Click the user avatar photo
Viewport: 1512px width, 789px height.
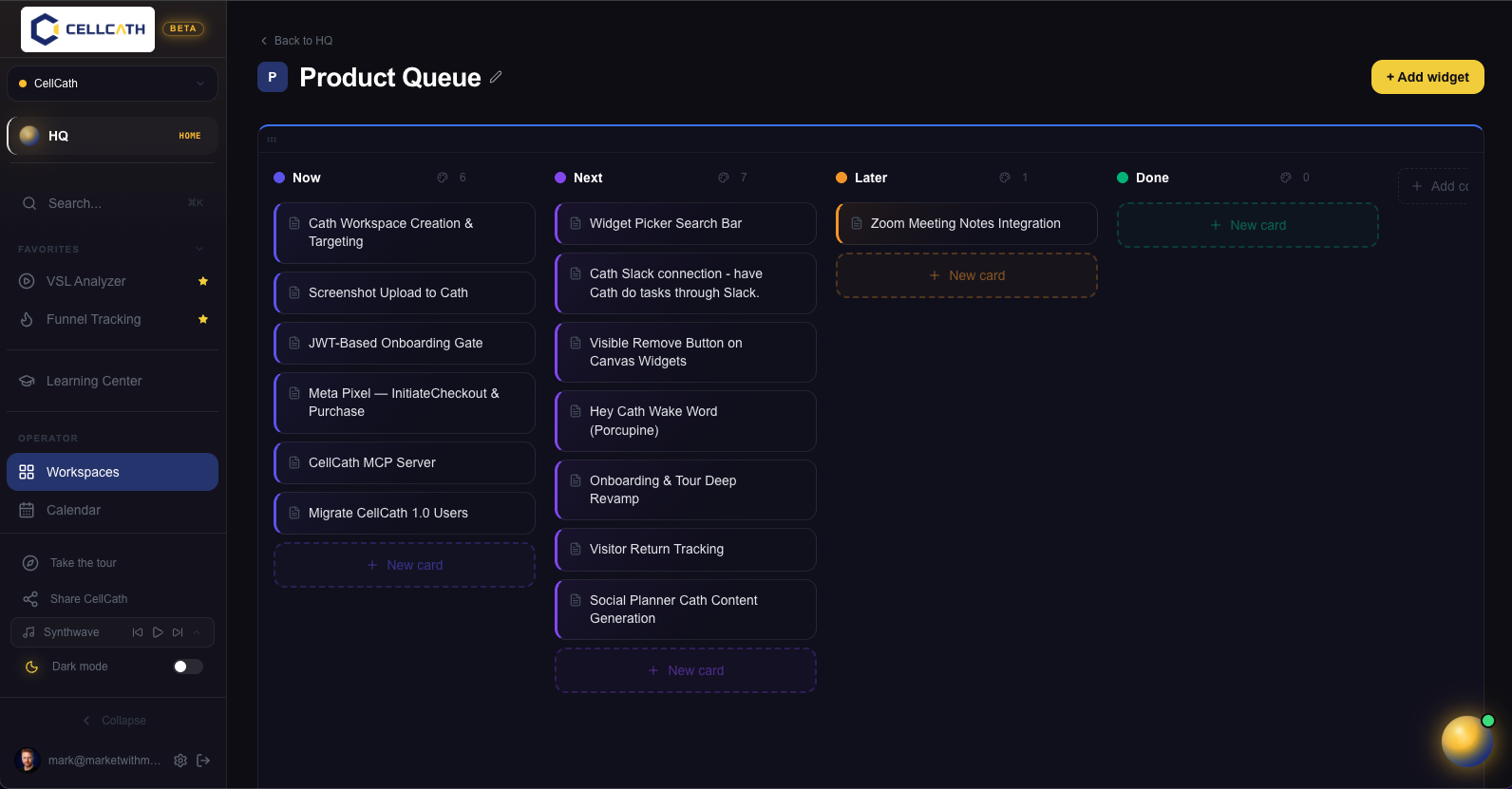[x=28, y=760]
